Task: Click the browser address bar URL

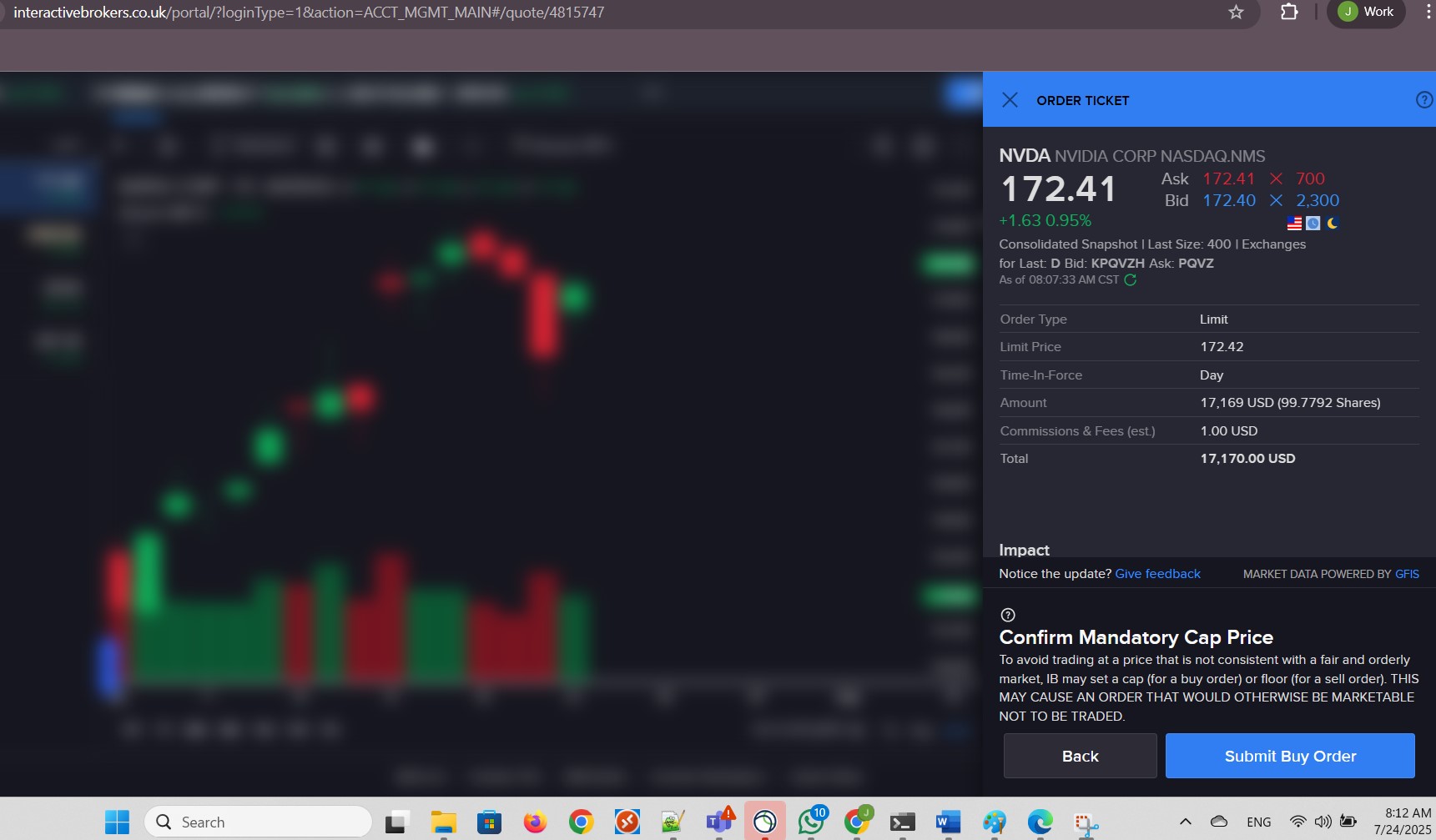Action: point(309,13)
